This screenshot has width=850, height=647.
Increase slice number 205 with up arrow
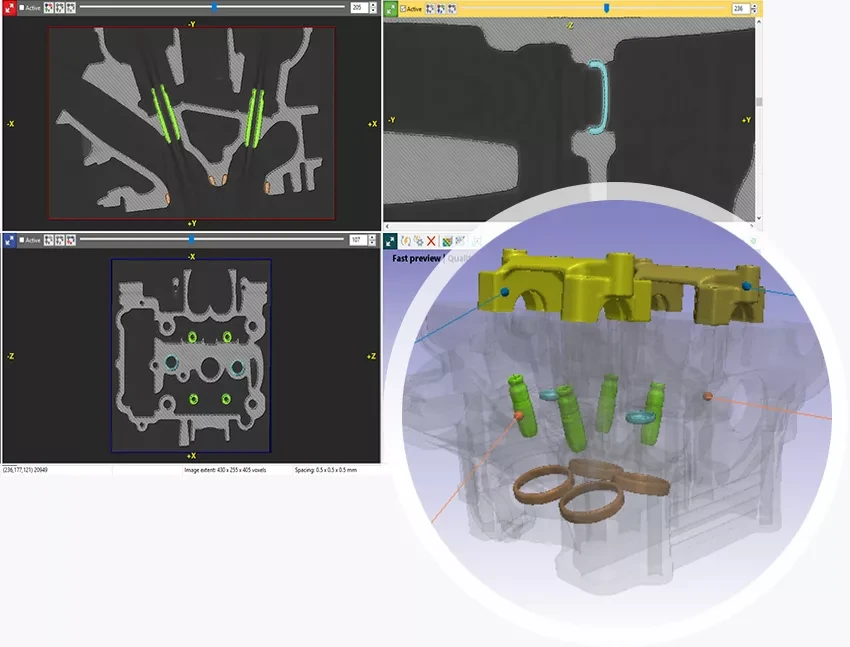pyautogui.click(x=372, y=5)
